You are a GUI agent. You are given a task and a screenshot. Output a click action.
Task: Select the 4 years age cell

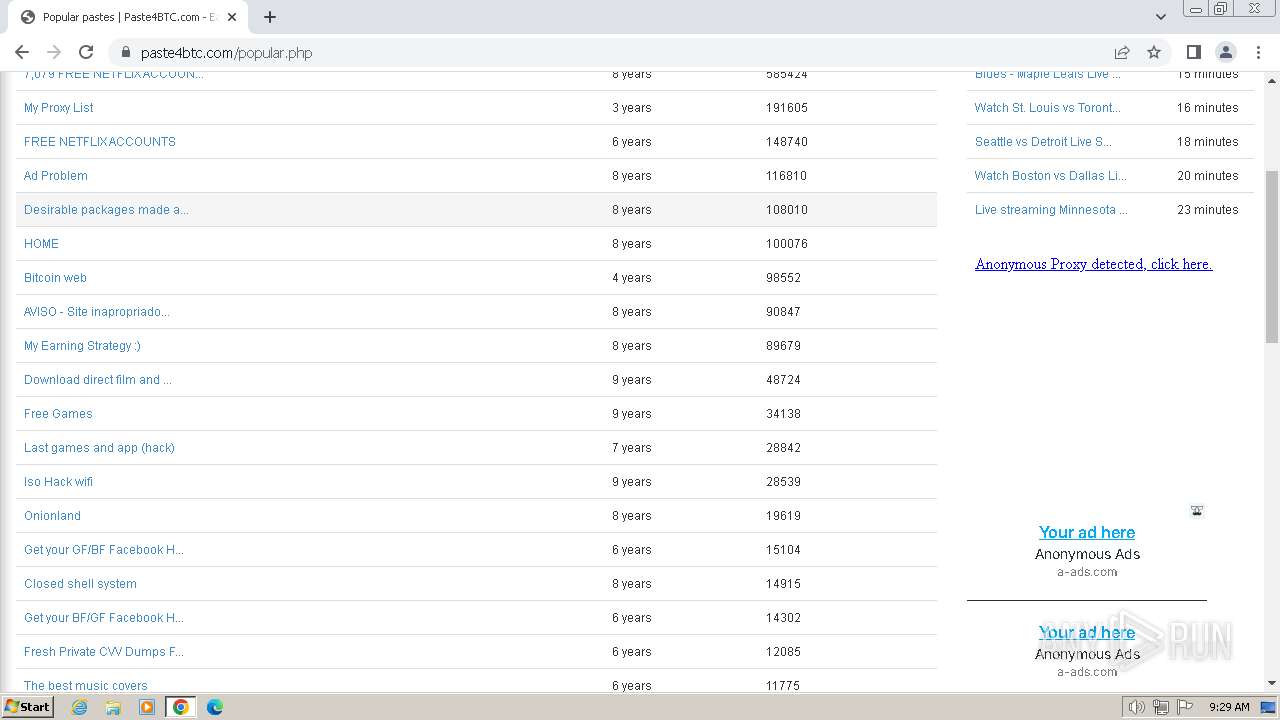[632, 278]
